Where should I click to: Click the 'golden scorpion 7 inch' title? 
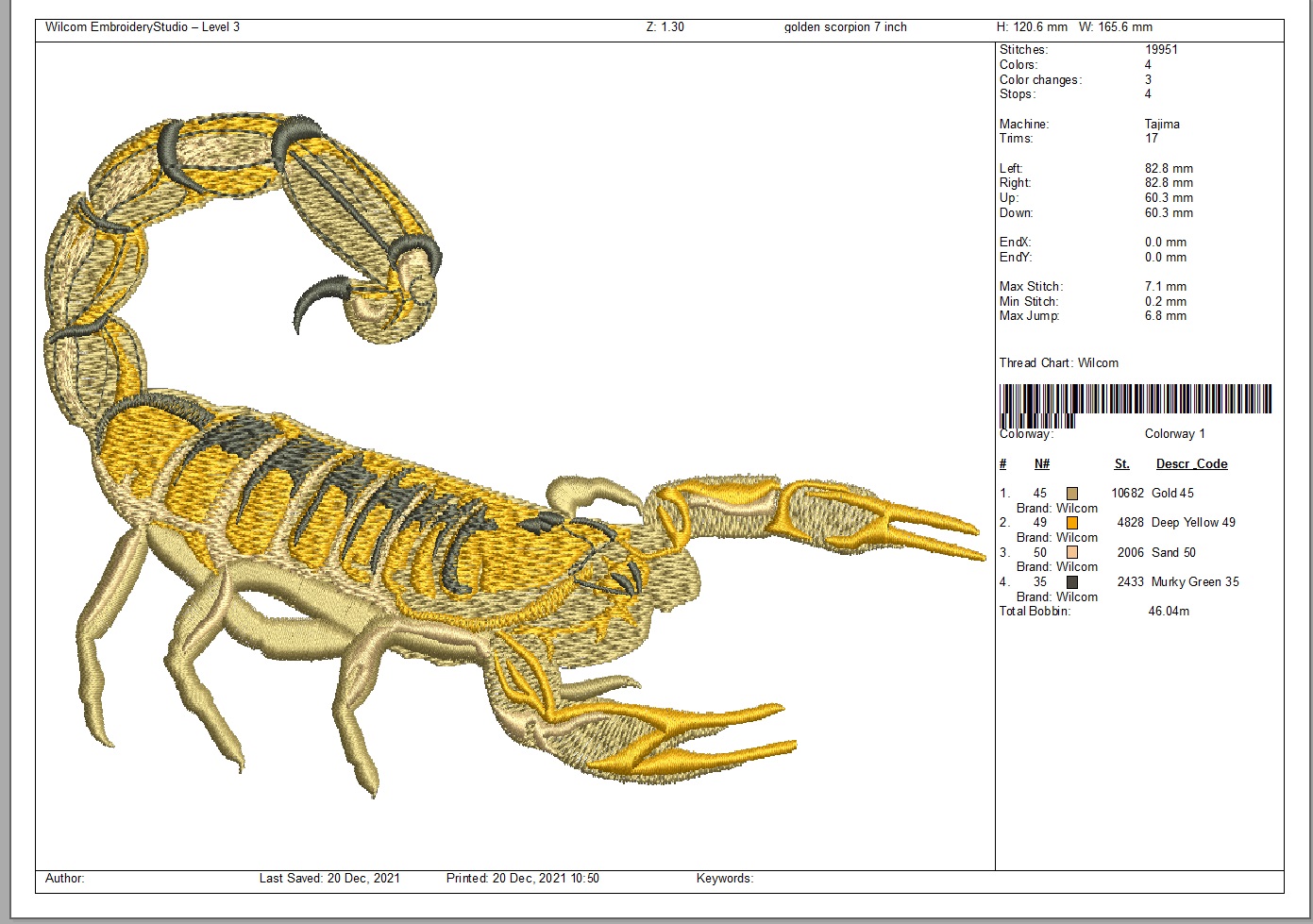pyautogui.click(x=845, y=27)
